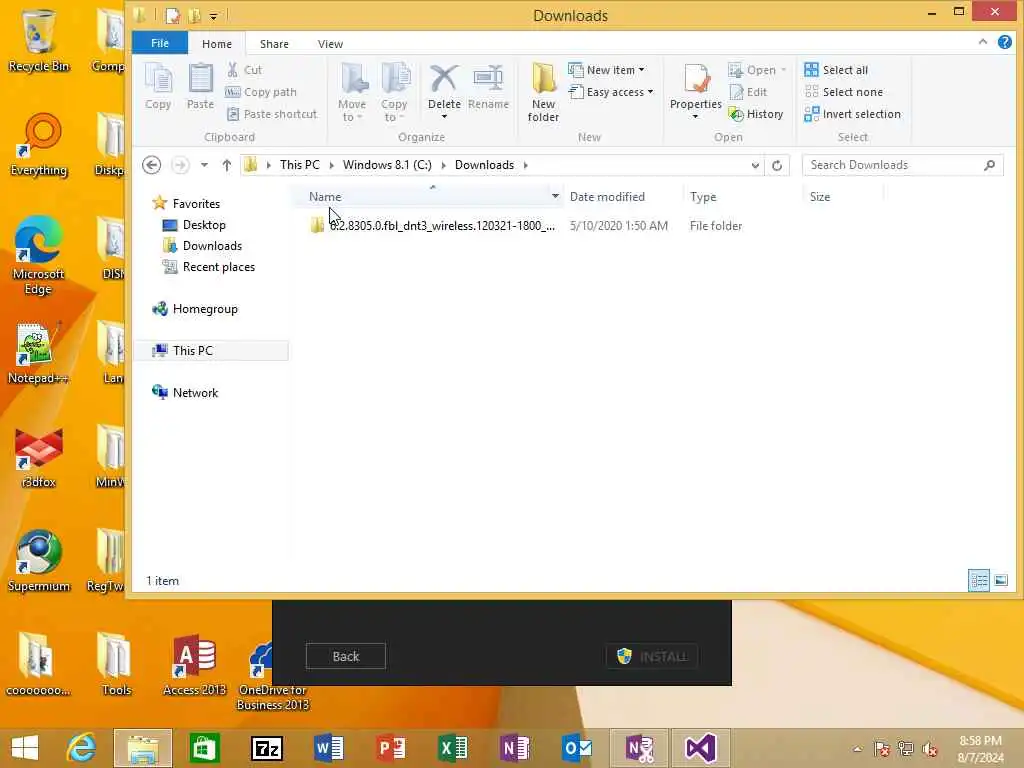
Task: Click This PC in the address bar
Action: pos(300,165)
